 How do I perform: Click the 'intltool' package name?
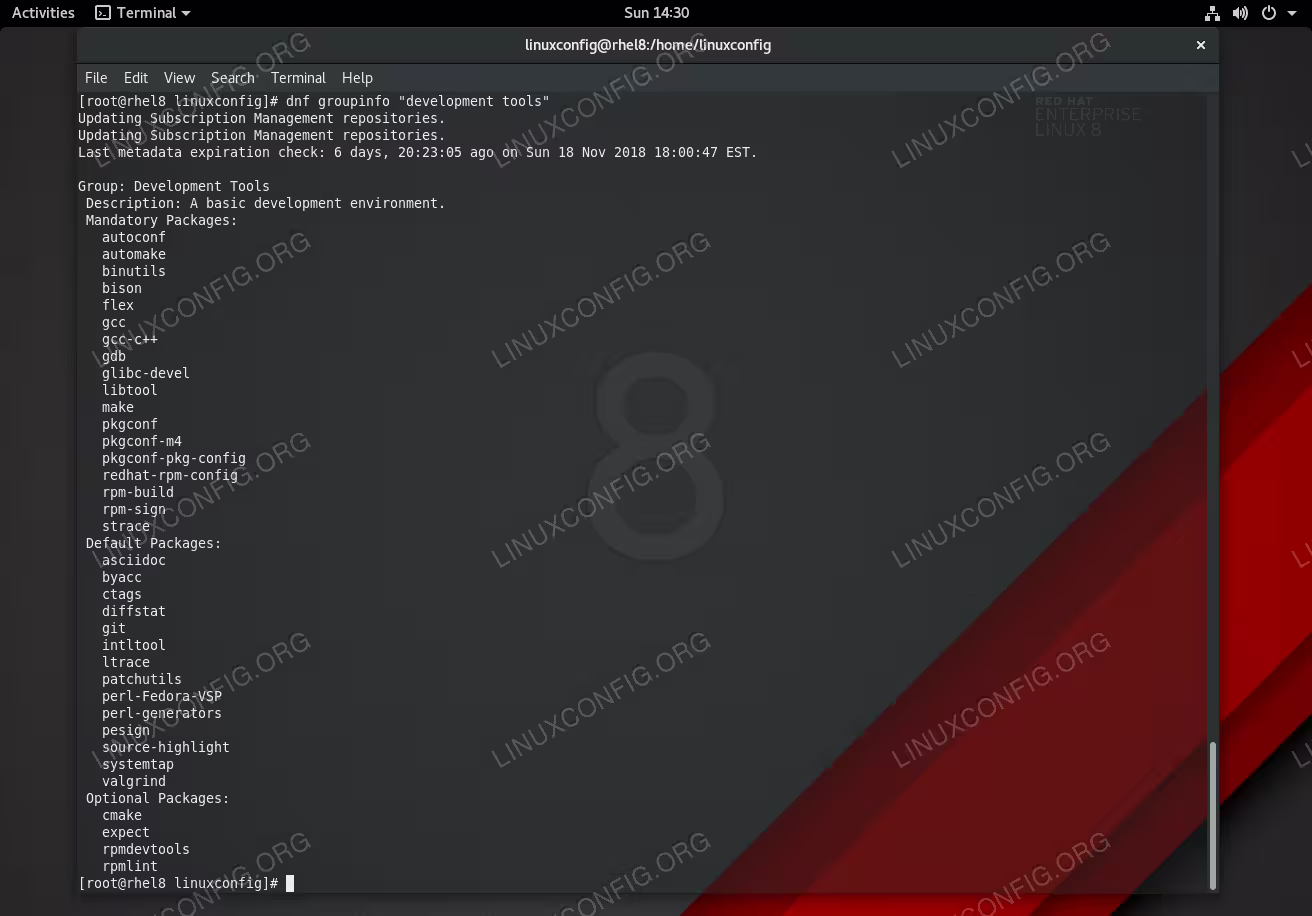[x=134, y=645]
